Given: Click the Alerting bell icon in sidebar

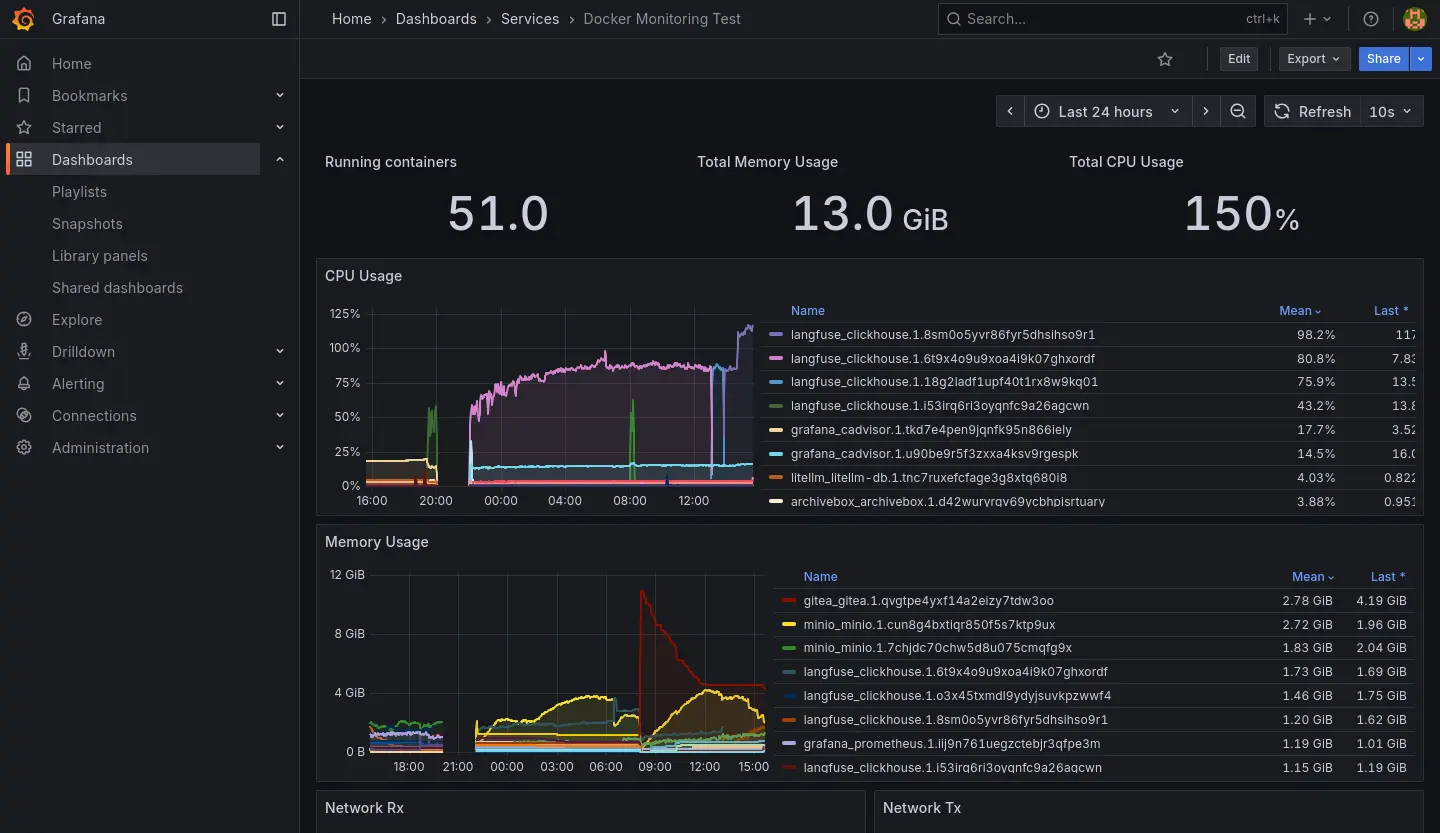Looking at the screenshot, I should coord(25,384).
